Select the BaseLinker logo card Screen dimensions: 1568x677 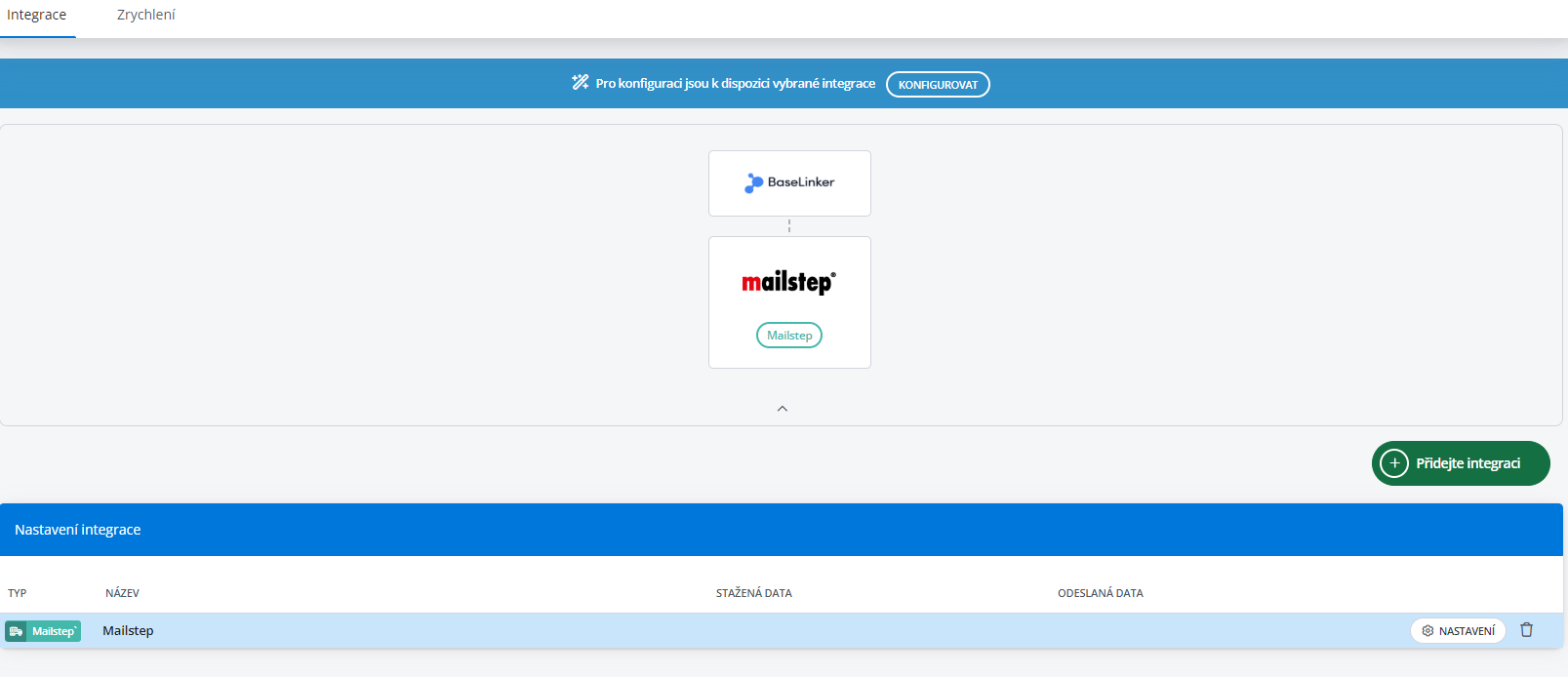click(x=789, y=182)
